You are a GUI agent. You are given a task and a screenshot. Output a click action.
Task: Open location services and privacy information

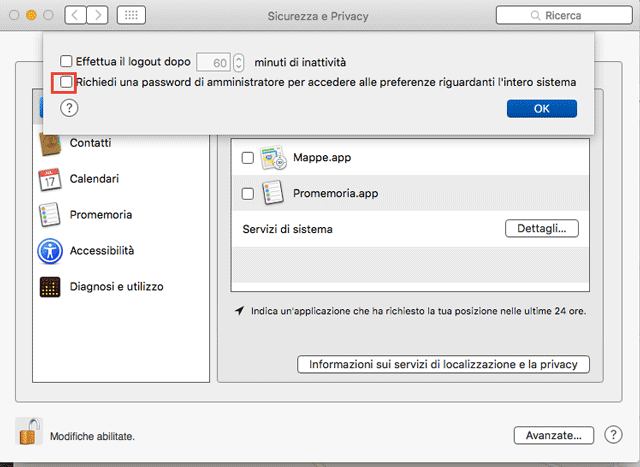coord(443,364)
